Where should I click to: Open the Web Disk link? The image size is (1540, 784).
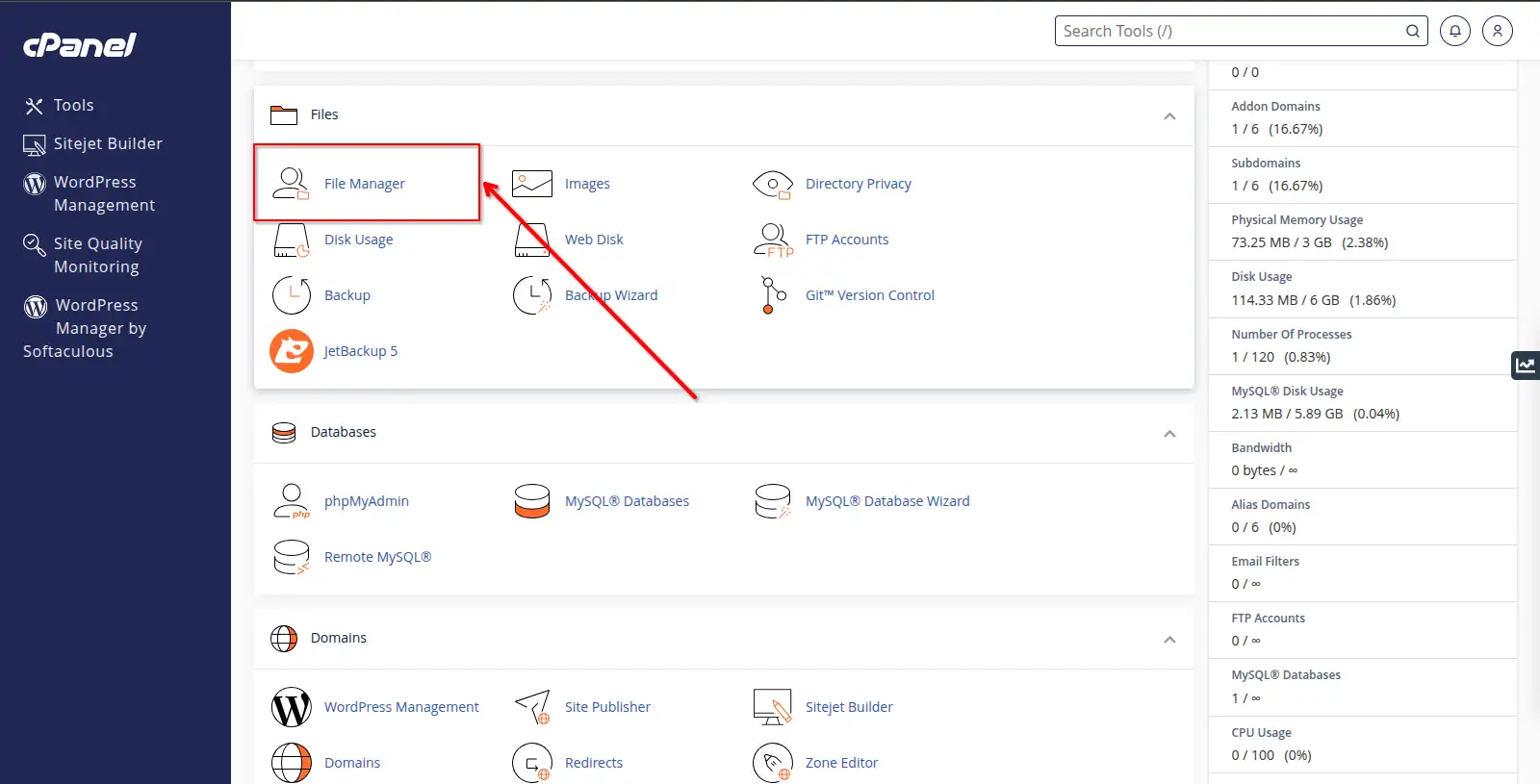594,240
